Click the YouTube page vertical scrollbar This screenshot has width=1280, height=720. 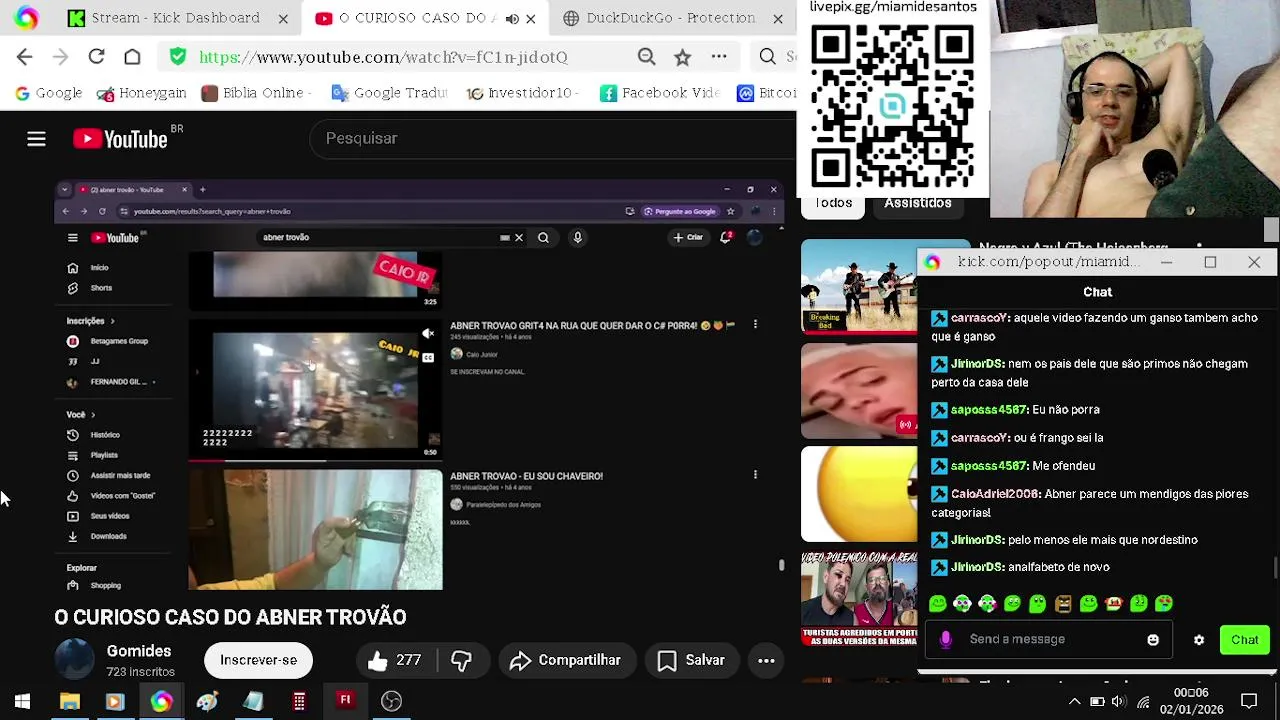coord(1271,230)
